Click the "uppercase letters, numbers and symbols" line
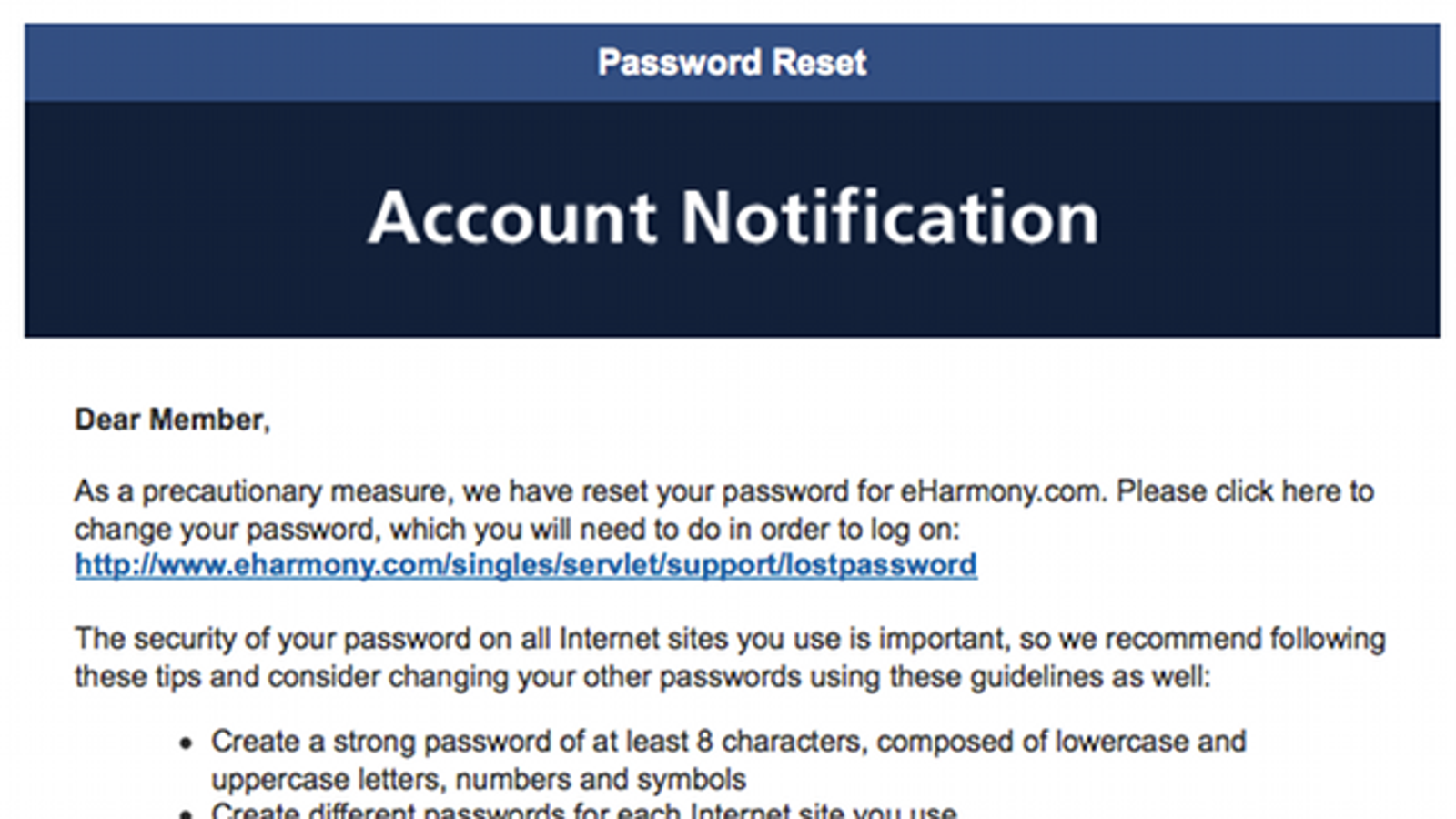1456x819 pixels. [479, 780]
